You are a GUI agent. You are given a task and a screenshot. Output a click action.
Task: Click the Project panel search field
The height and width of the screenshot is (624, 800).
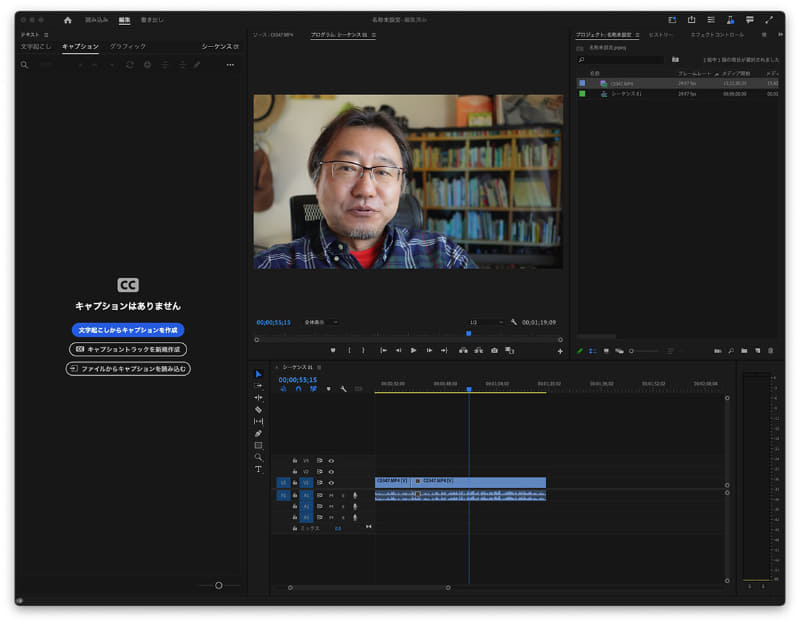[x=625, y=60]
